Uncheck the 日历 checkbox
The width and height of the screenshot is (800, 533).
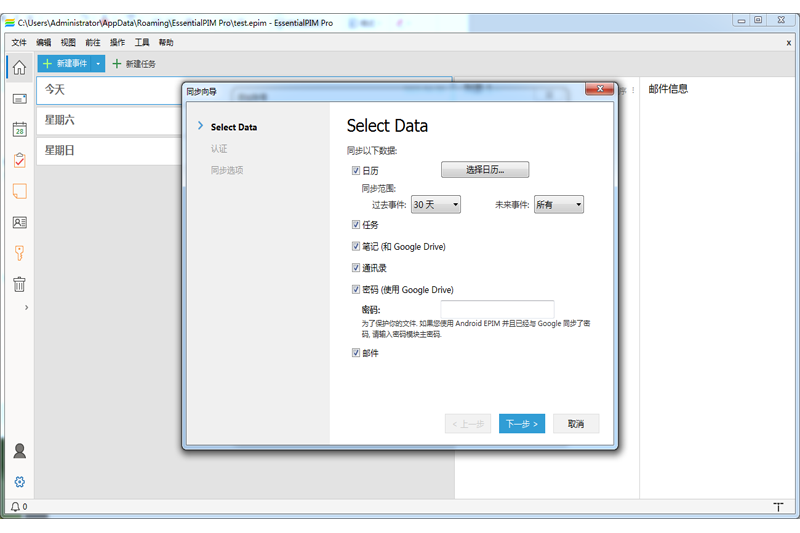356,171
